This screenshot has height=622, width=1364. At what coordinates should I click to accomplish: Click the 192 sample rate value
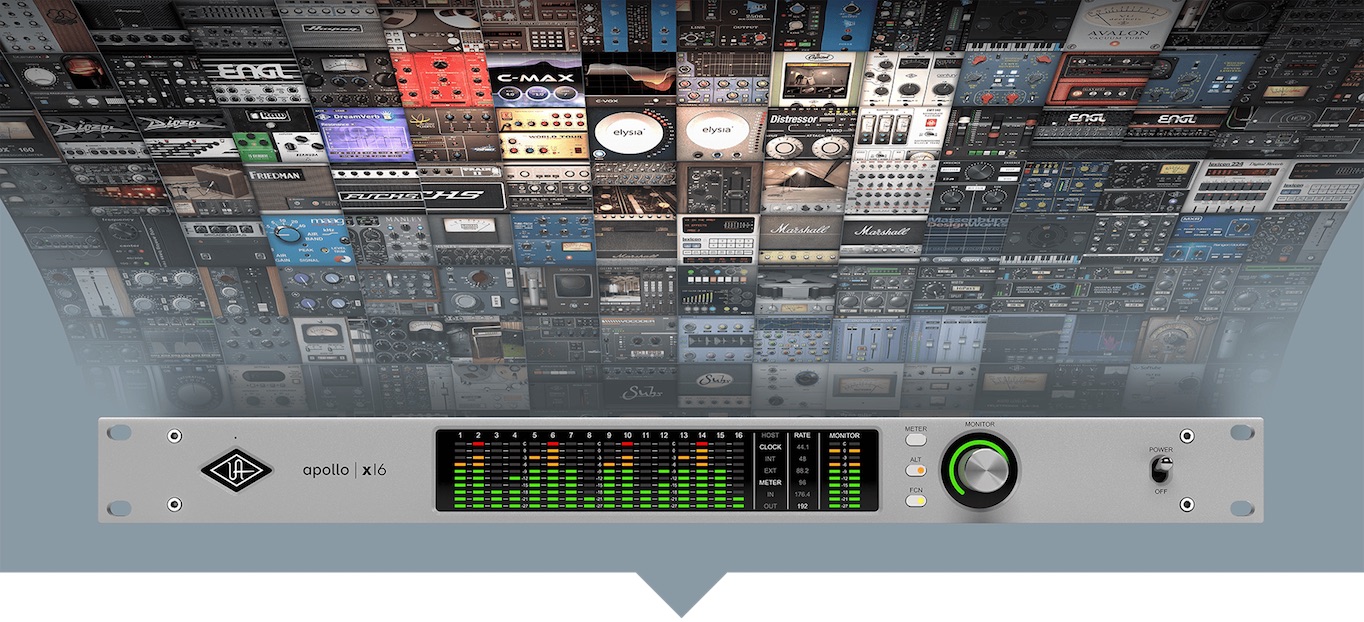802,506
